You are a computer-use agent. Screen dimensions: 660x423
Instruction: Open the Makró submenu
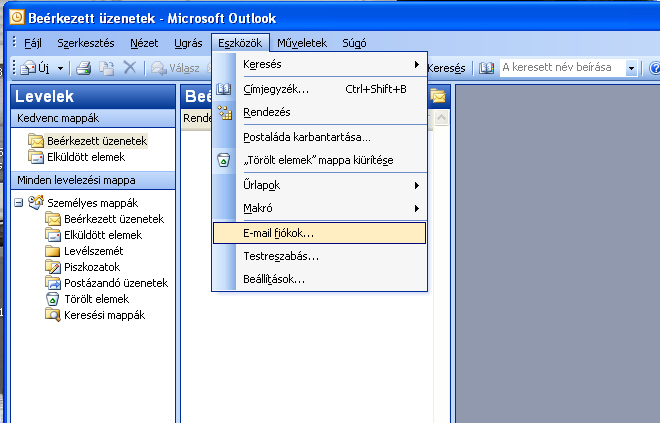(330, 208)
